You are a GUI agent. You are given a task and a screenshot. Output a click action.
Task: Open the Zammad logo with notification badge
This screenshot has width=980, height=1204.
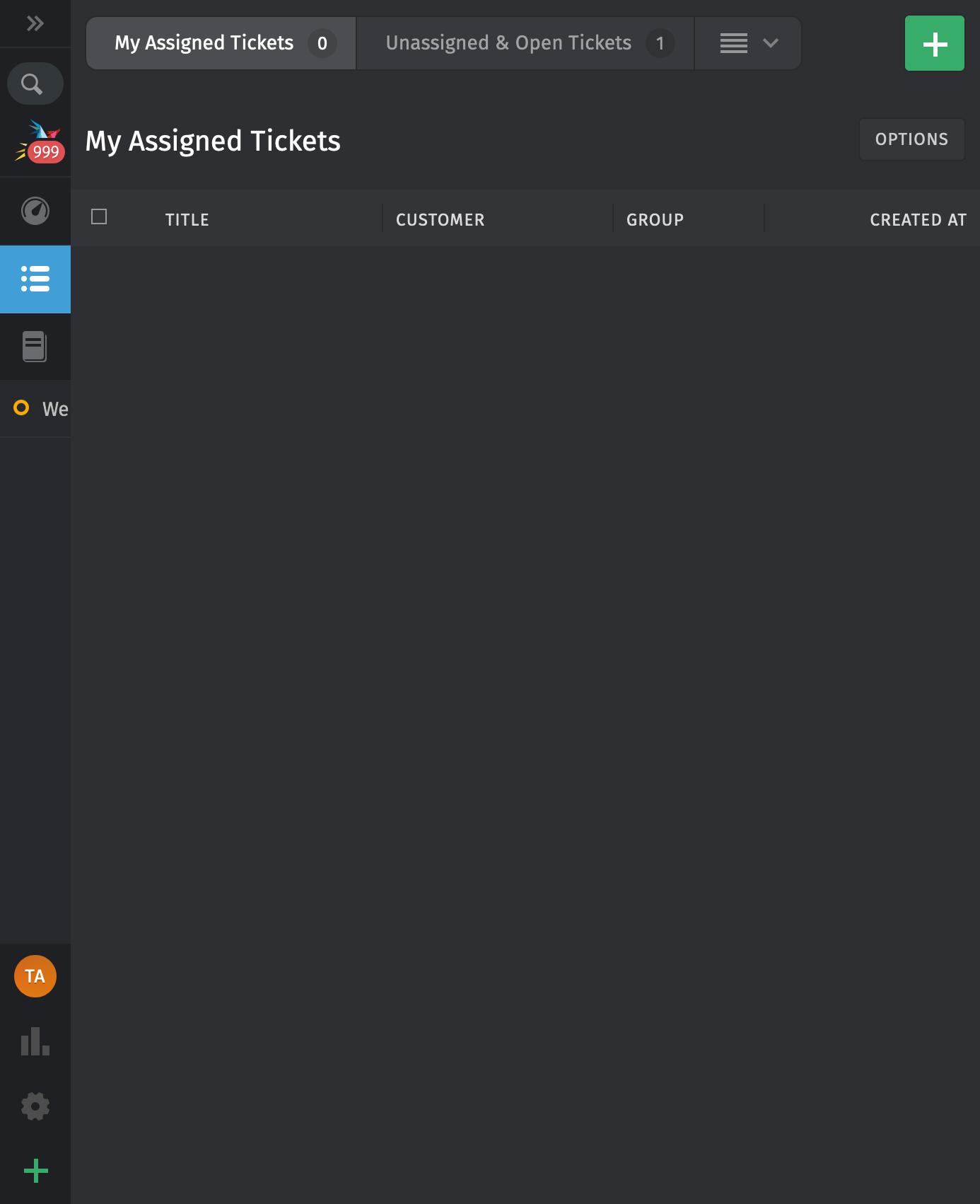[35, 139]
